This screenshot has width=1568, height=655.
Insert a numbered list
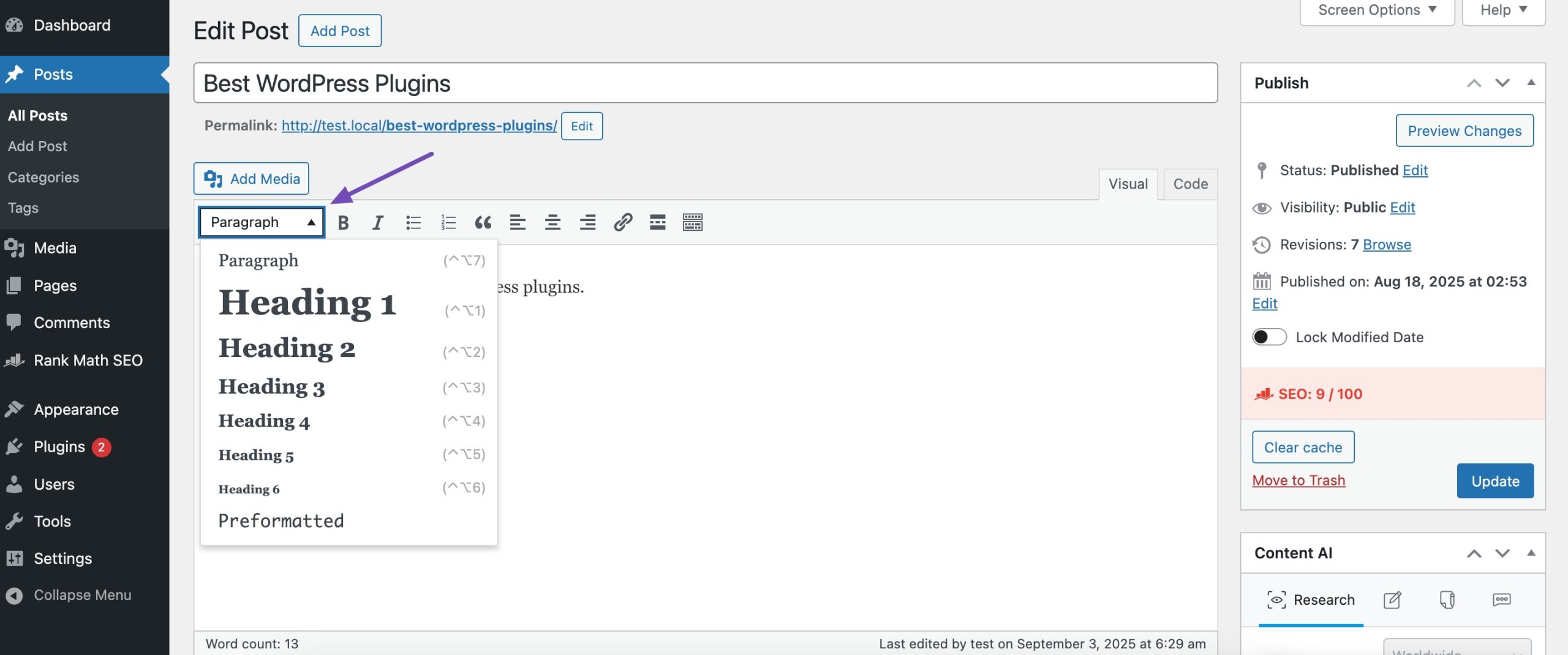(x=448, y=222)
